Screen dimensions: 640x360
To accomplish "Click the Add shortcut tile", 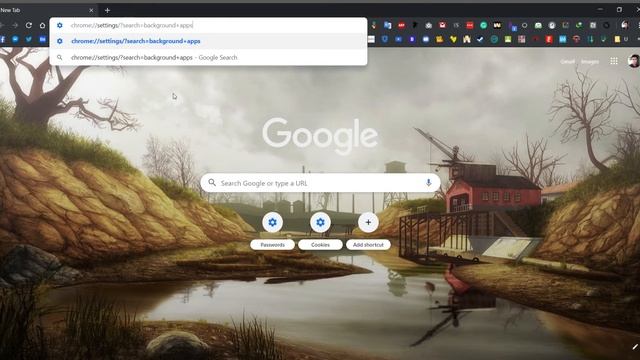I will pyautogui.click(x=368, y=230).
